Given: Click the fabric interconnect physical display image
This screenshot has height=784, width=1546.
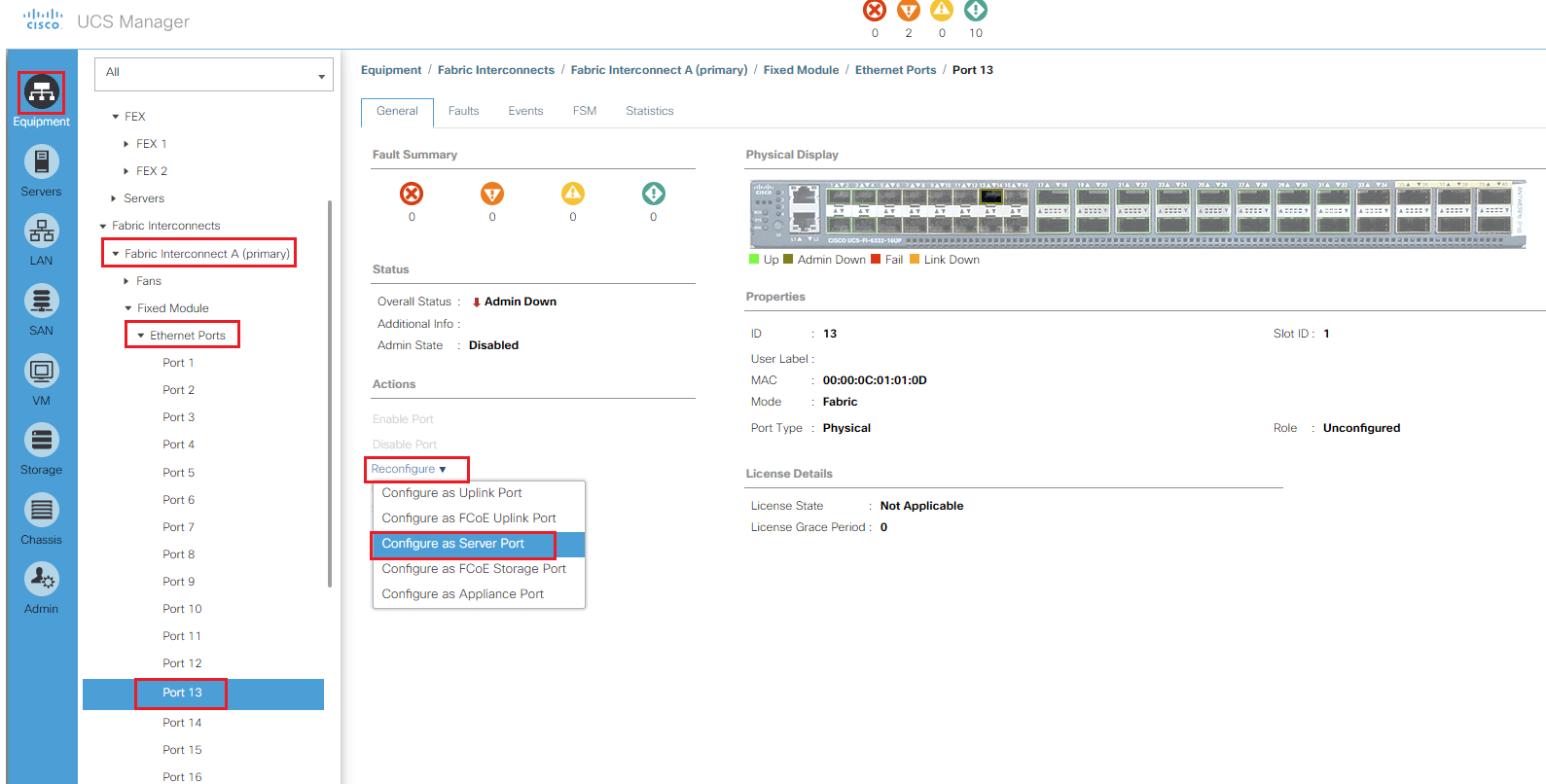Looking at the screenshot, I should [x=1137, y=213].
